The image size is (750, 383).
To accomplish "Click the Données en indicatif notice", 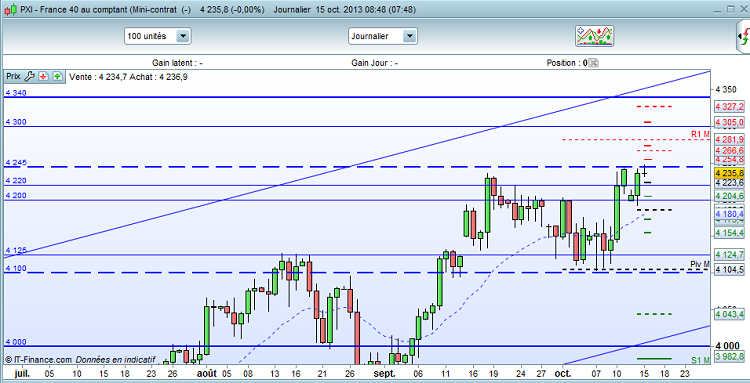I will pyautogui.click(x=115, y=359).
